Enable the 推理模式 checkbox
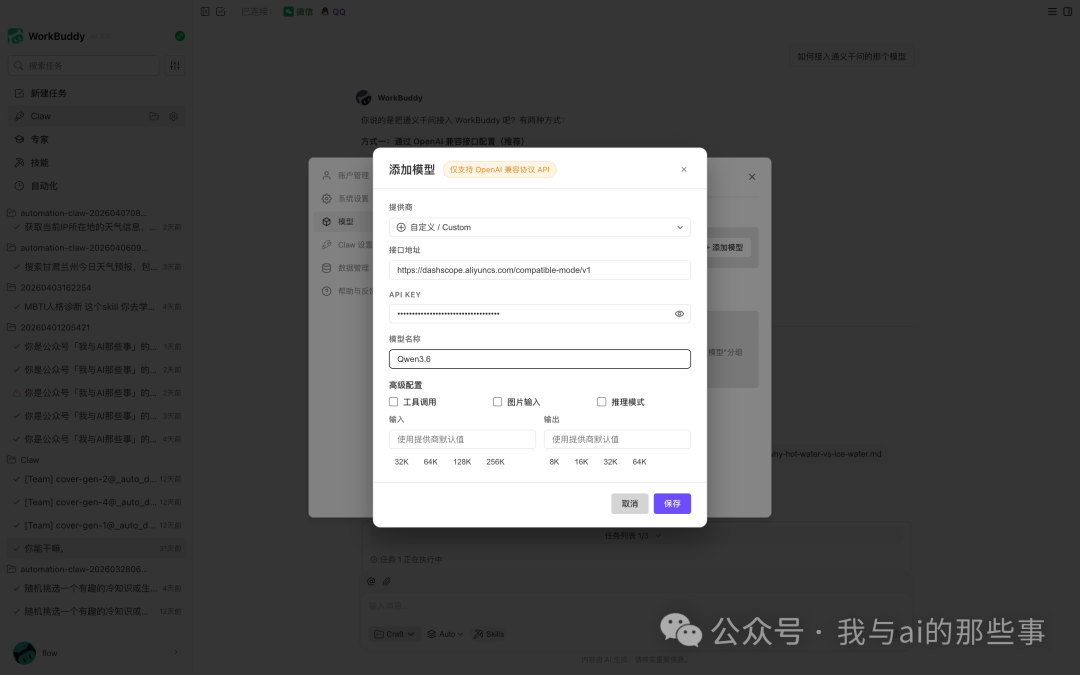The height and width of the screenshot is (675, 1080). pyautogui.click(x=601, y=402)
